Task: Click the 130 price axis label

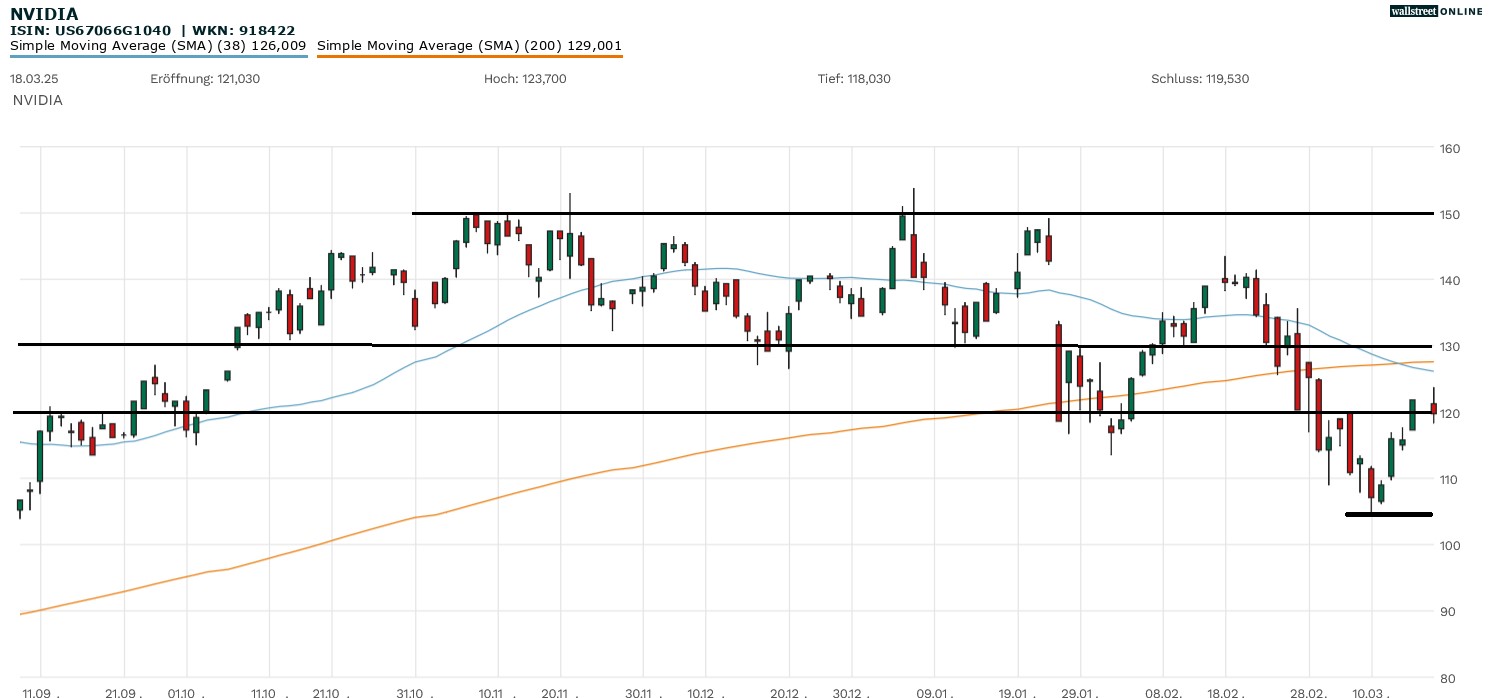Action: [x=1450, y=347]
